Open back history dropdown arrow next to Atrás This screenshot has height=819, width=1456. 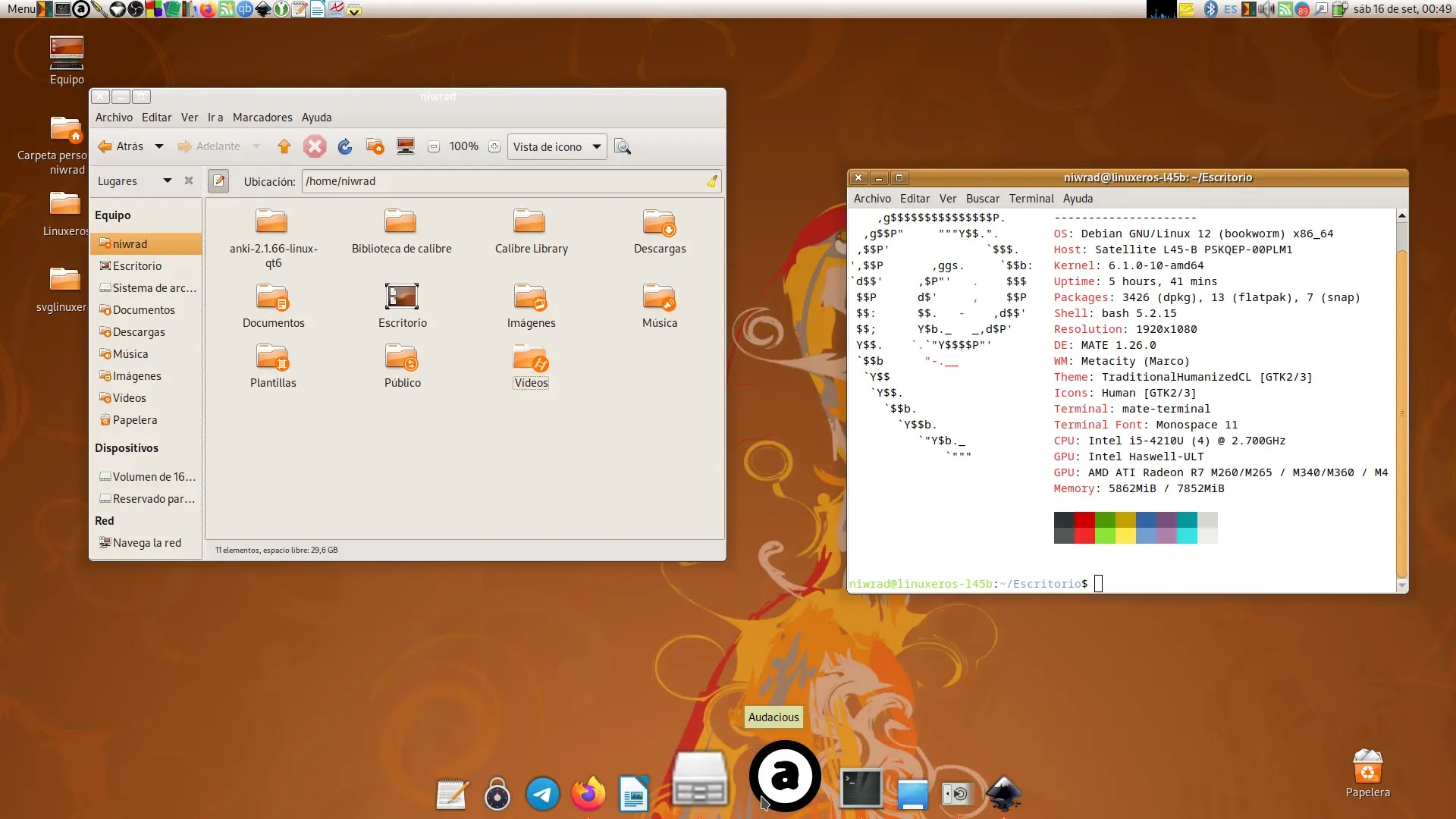click(x=159, y=146)
